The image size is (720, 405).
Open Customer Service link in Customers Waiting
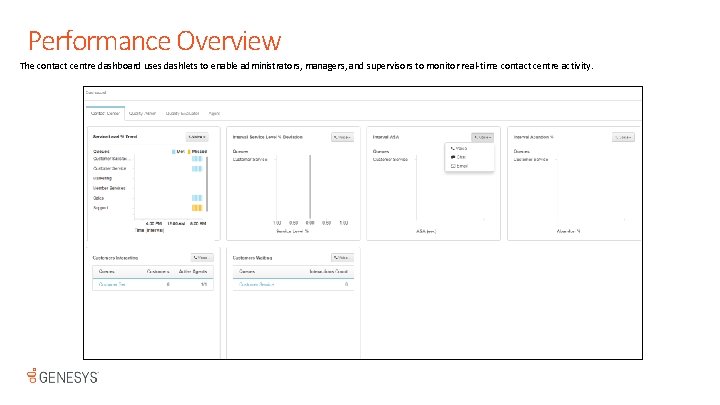pyautogui.click(x=256, y=284)
